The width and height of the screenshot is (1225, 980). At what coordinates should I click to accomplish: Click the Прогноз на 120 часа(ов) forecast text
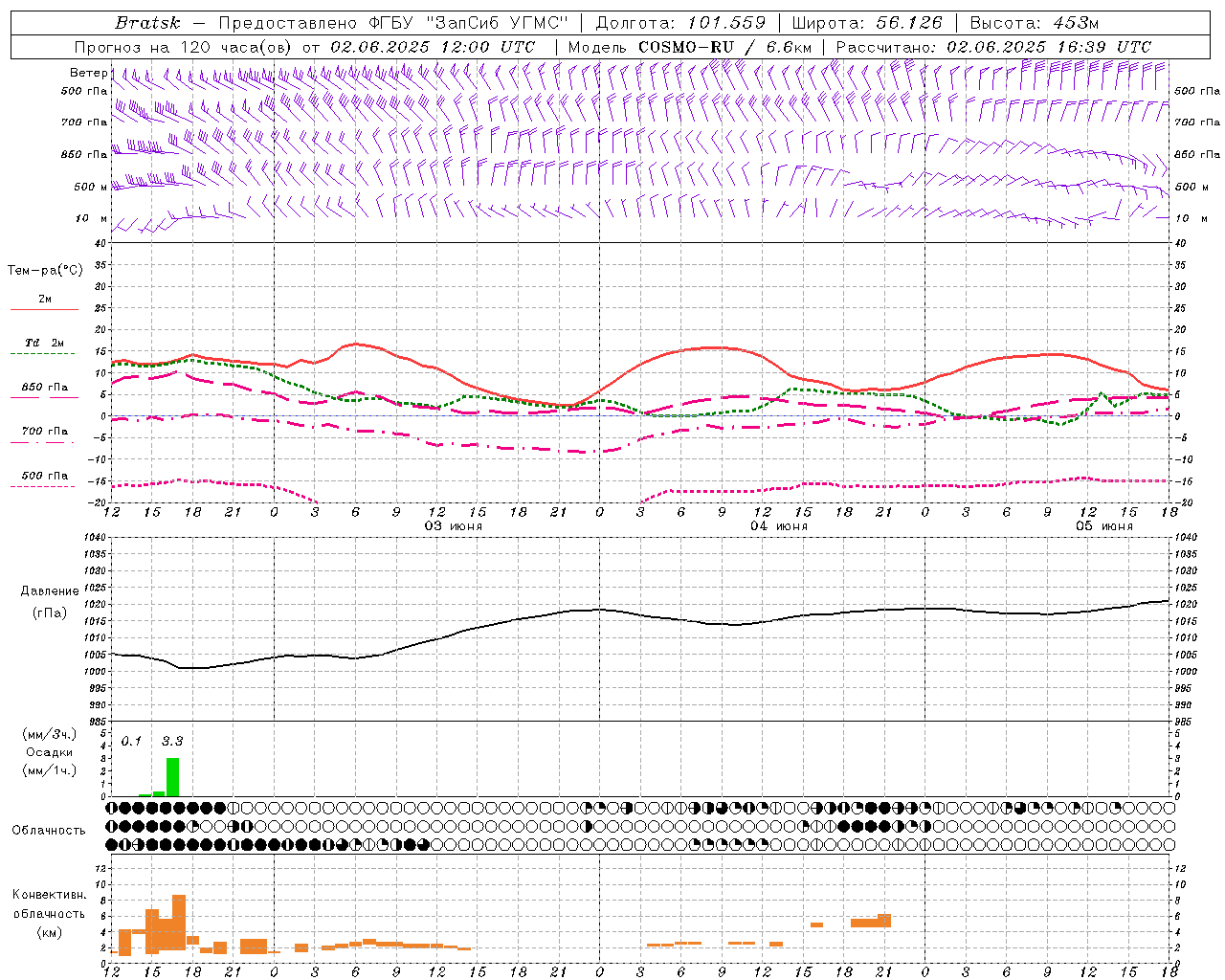click(x=185, y=47)
